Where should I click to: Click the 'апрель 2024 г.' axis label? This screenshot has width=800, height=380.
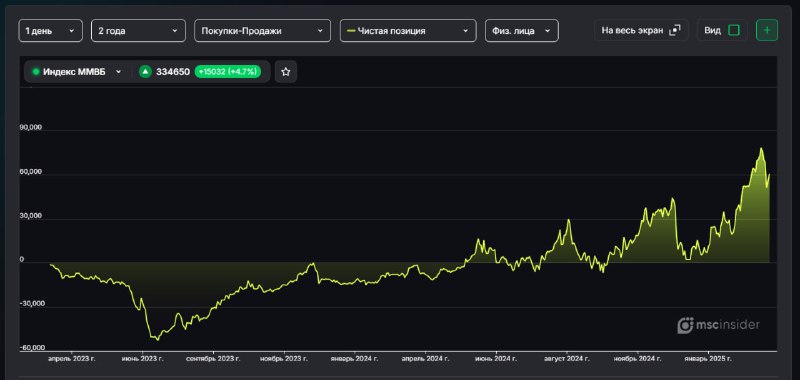[426, 359]
